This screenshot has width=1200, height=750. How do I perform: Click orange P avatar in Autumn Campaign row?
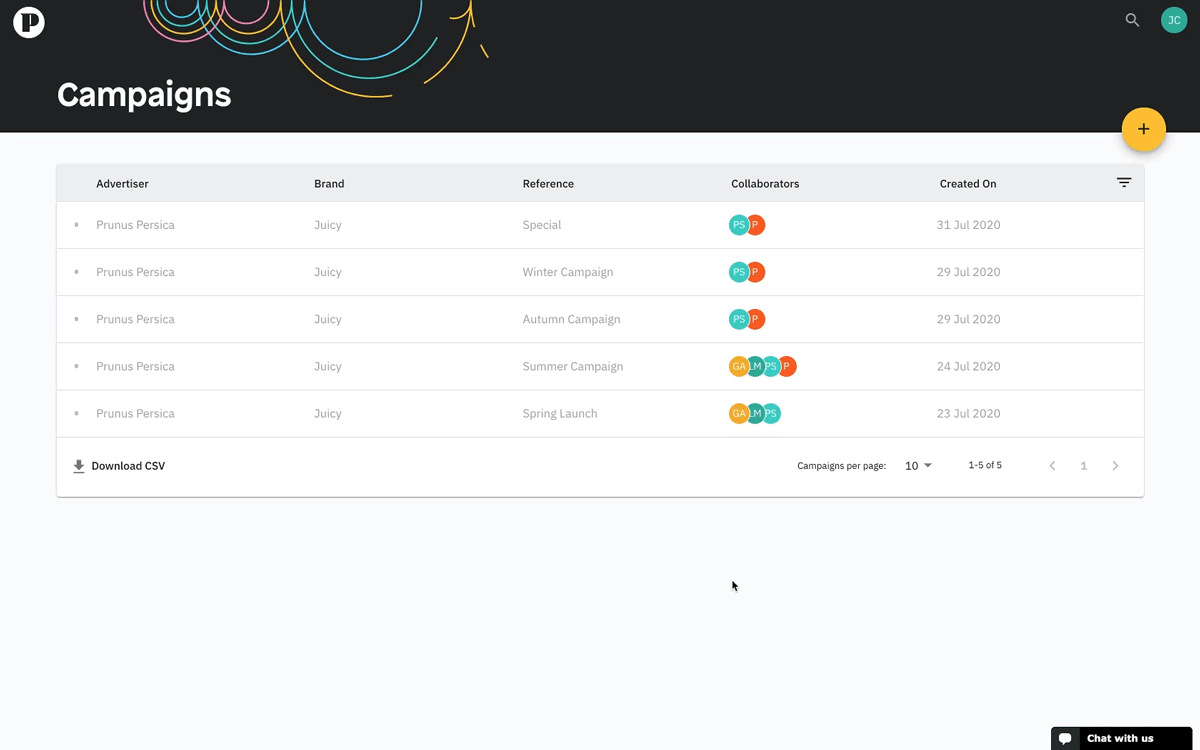[x=757, y=319]
